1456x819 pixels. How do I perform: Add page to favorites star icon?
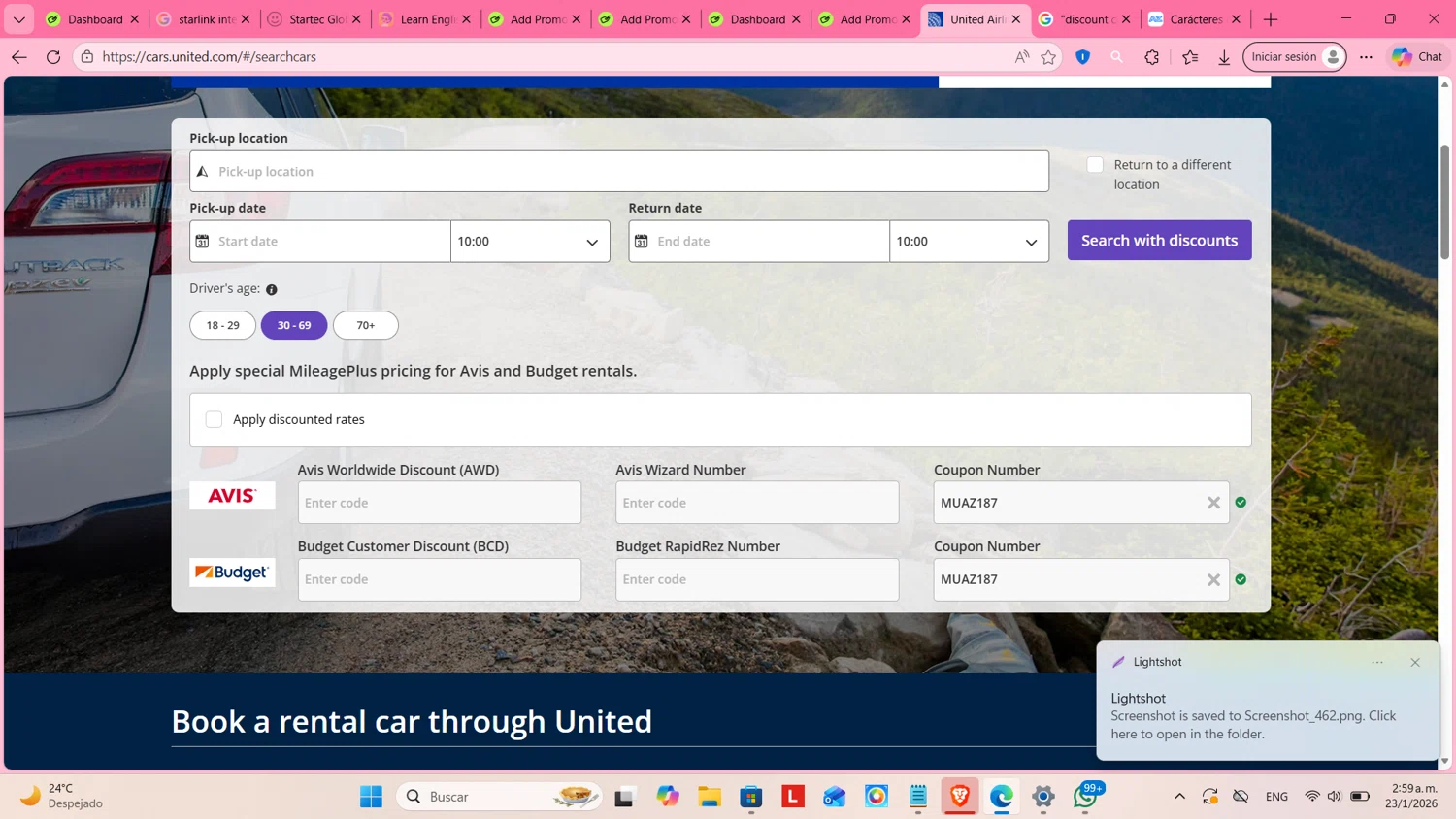1048,57
